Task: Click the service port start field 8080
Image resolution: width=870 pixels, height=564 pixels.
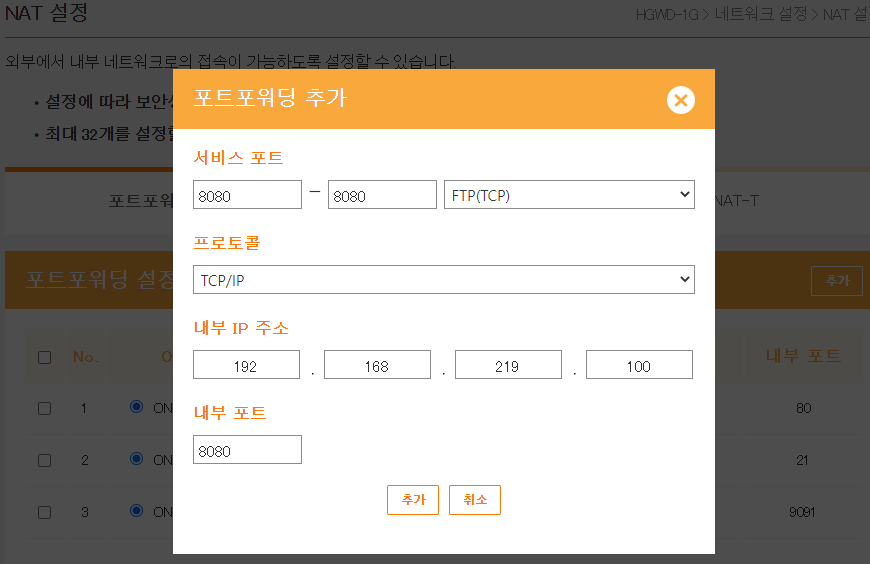Action: pos(247,195)
